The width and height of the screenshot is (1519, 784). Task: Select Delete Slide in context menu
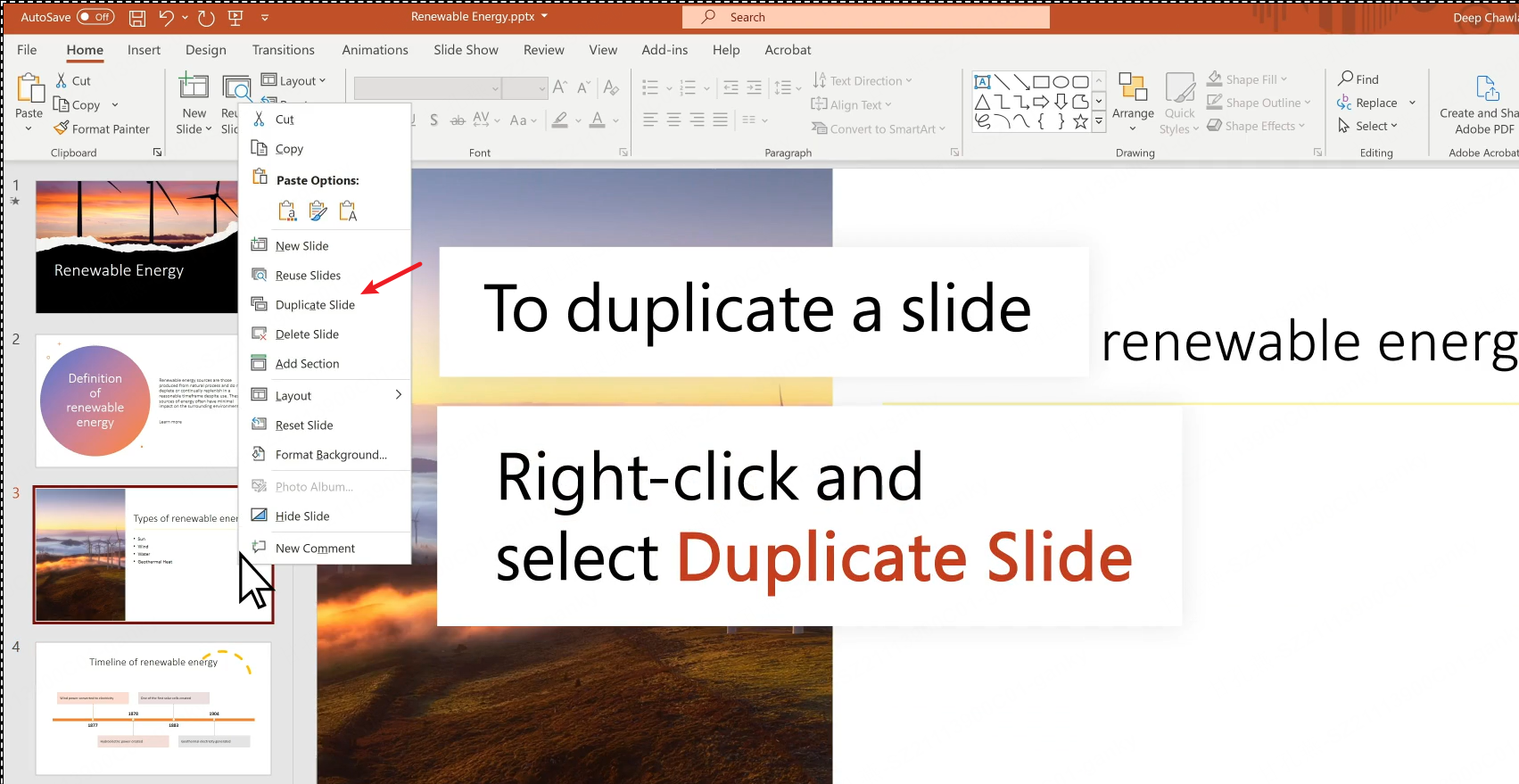coord(326,334)
